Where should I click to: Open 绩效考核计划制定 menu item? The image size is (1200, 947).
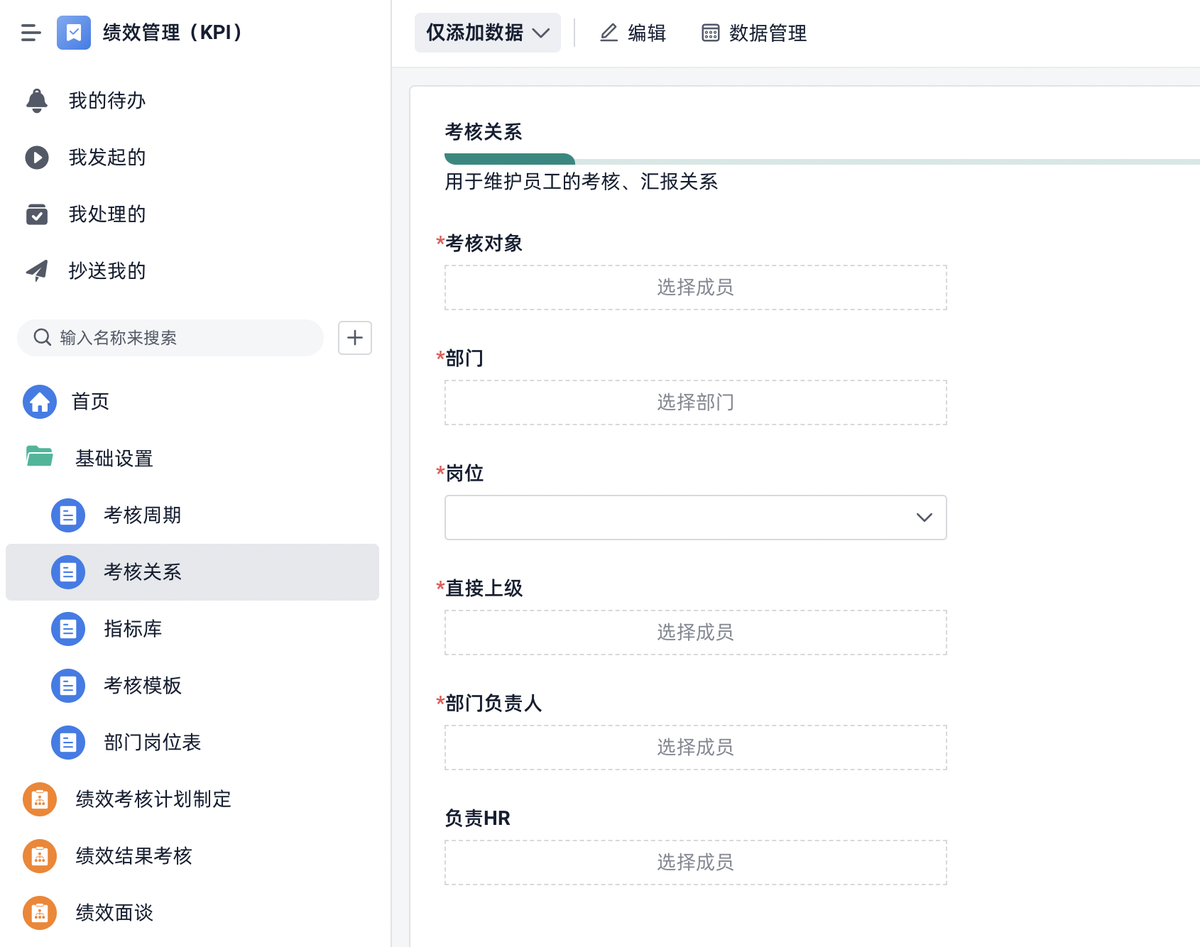153,799
